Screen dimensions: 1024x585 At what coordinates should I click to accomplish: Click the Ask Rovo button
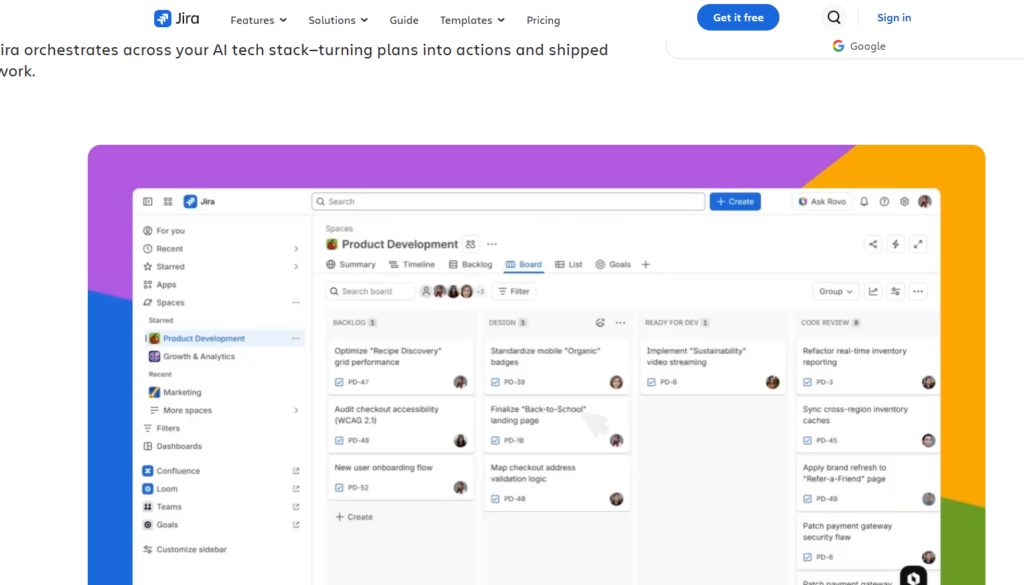tap(822, 202)
